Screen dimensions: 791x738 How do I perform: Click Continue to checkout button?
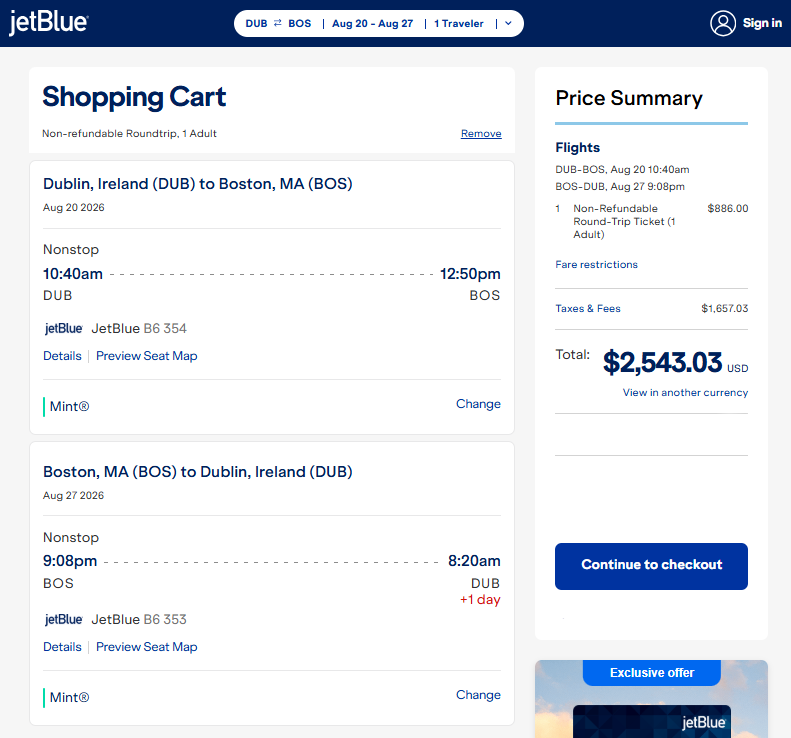pos(651,566)
